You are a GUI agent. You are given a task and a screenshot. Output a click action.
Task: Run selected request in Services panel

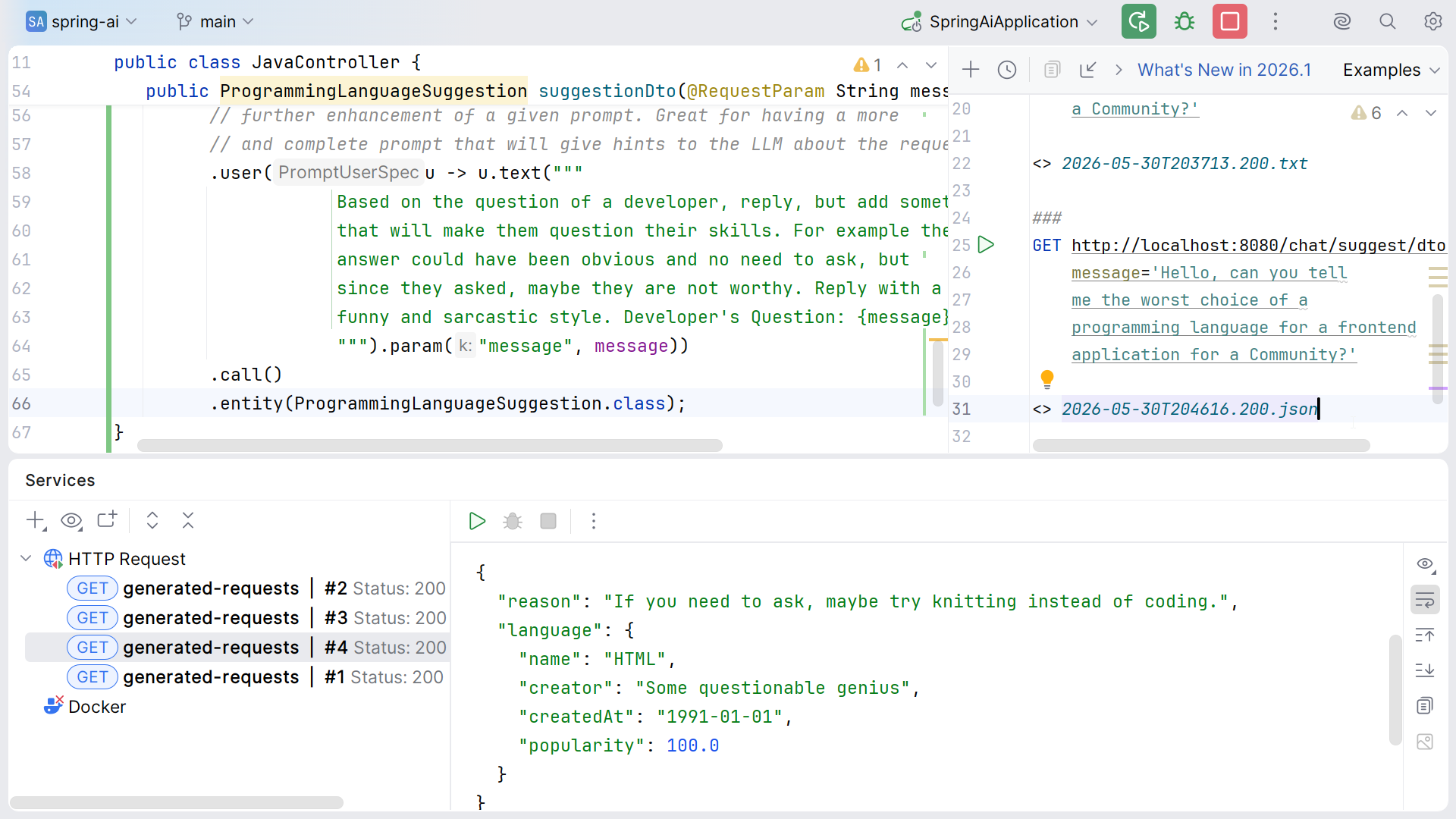(477, 521)
